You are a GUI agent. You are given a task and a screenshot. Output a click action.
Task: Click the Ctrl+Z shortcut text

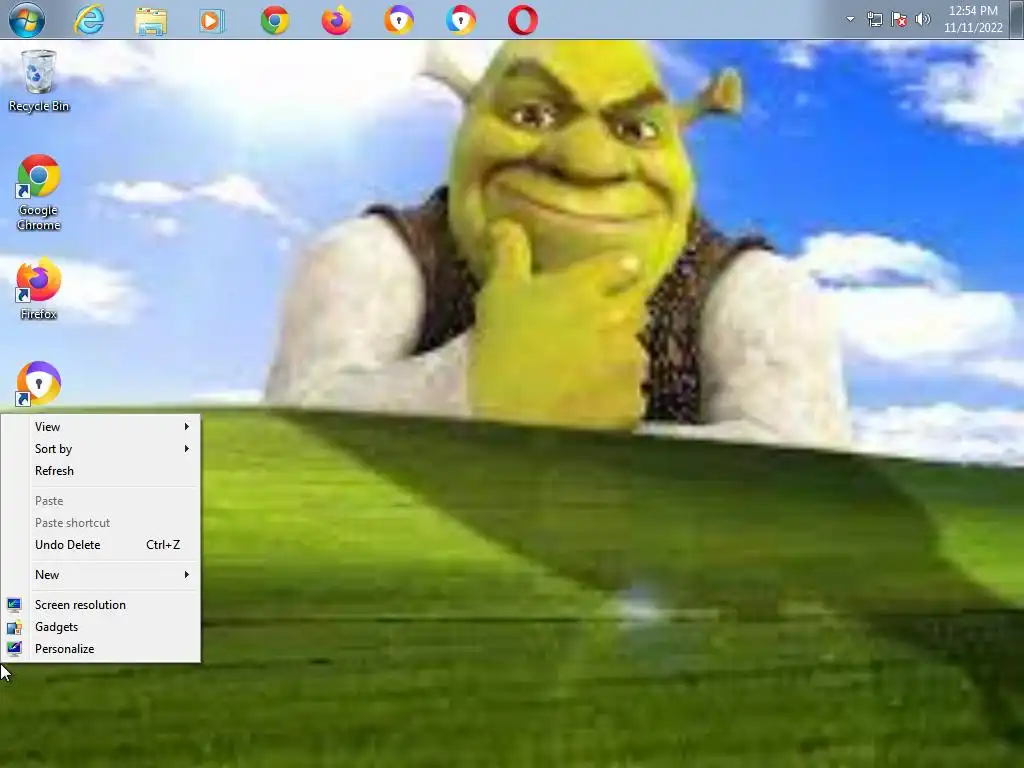163,545
